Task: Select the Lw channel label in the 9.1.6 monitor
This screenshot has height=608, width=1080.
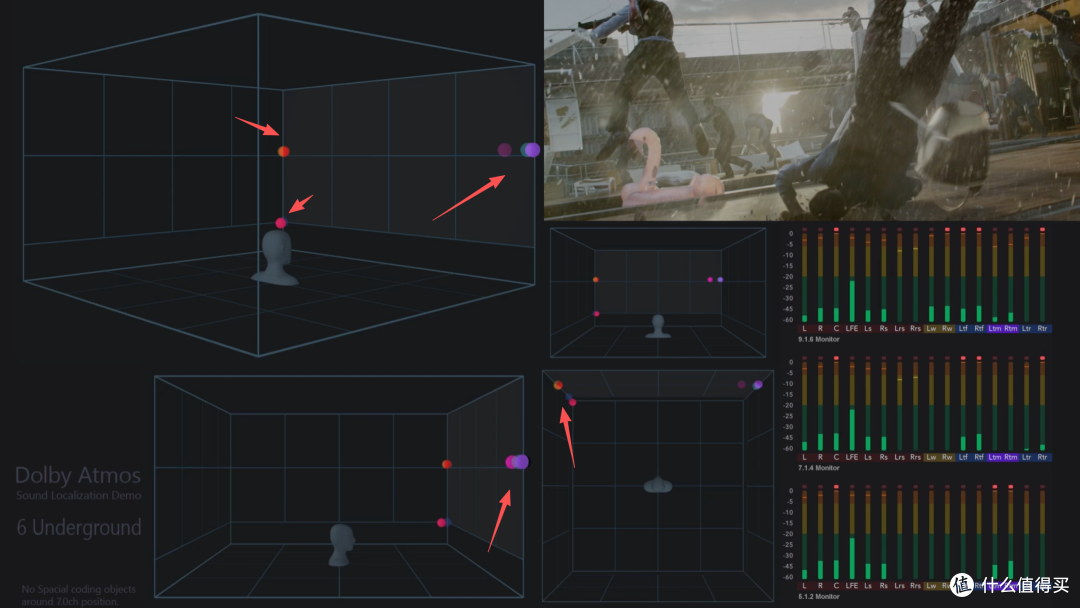Action: click(931, 328)
